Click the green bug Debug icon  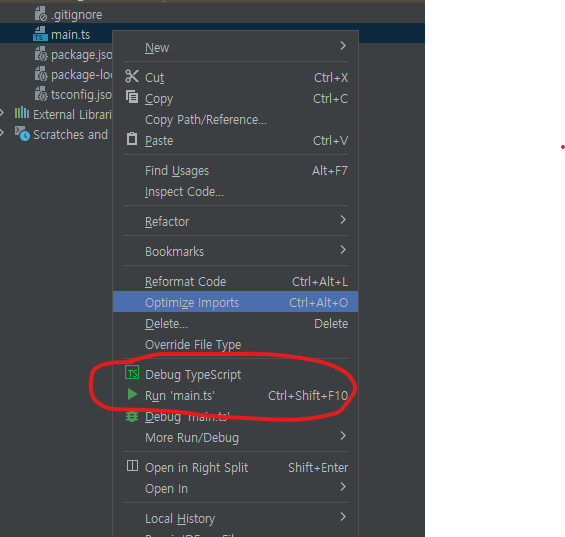132,417
